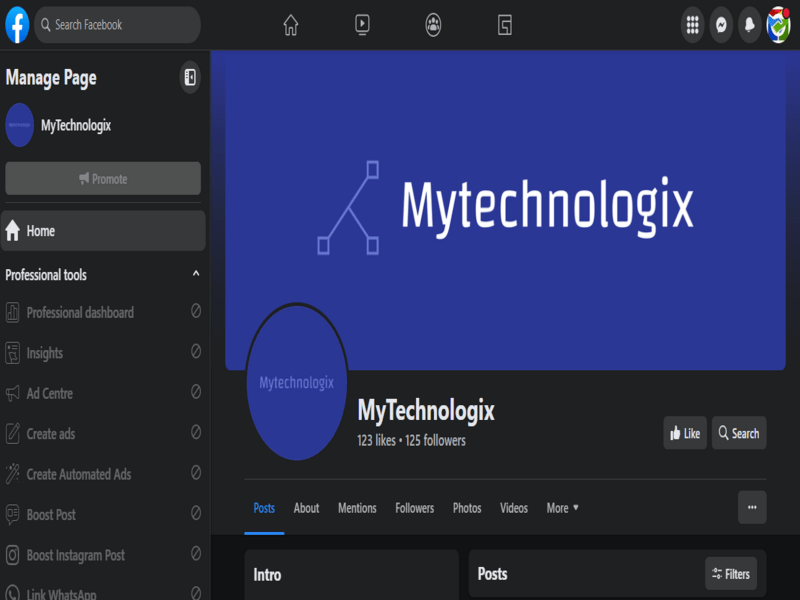Image resolution: width=800 pixels, height=600 pixels.
Task: Click the Like button on the page
Action: (x=685, y=433)
